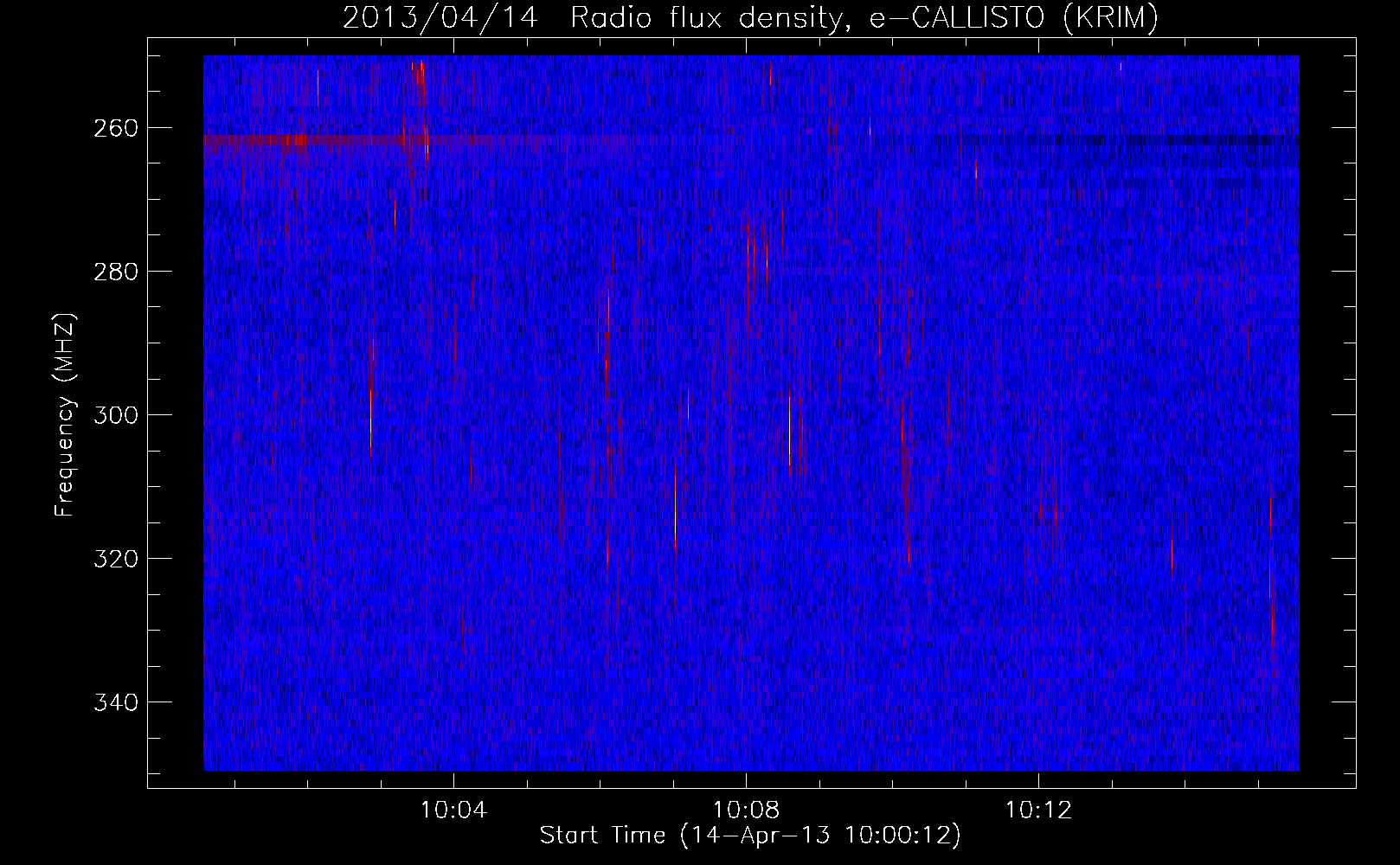Screen dimensions: 1400x865
Task: Select the 340 frequency tick label
Action: tap(116, 702)
